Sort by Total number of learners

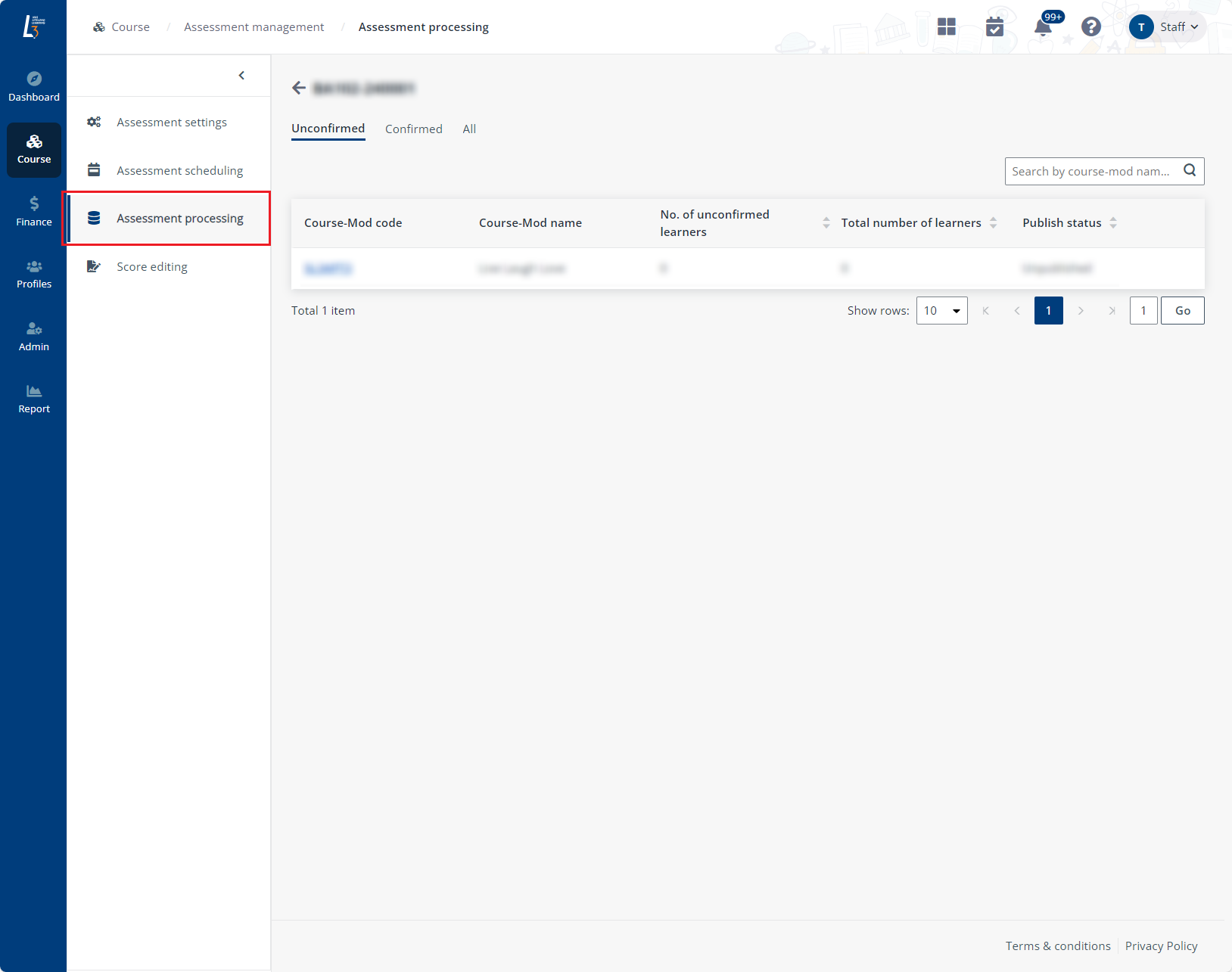(x=993, y=223)
